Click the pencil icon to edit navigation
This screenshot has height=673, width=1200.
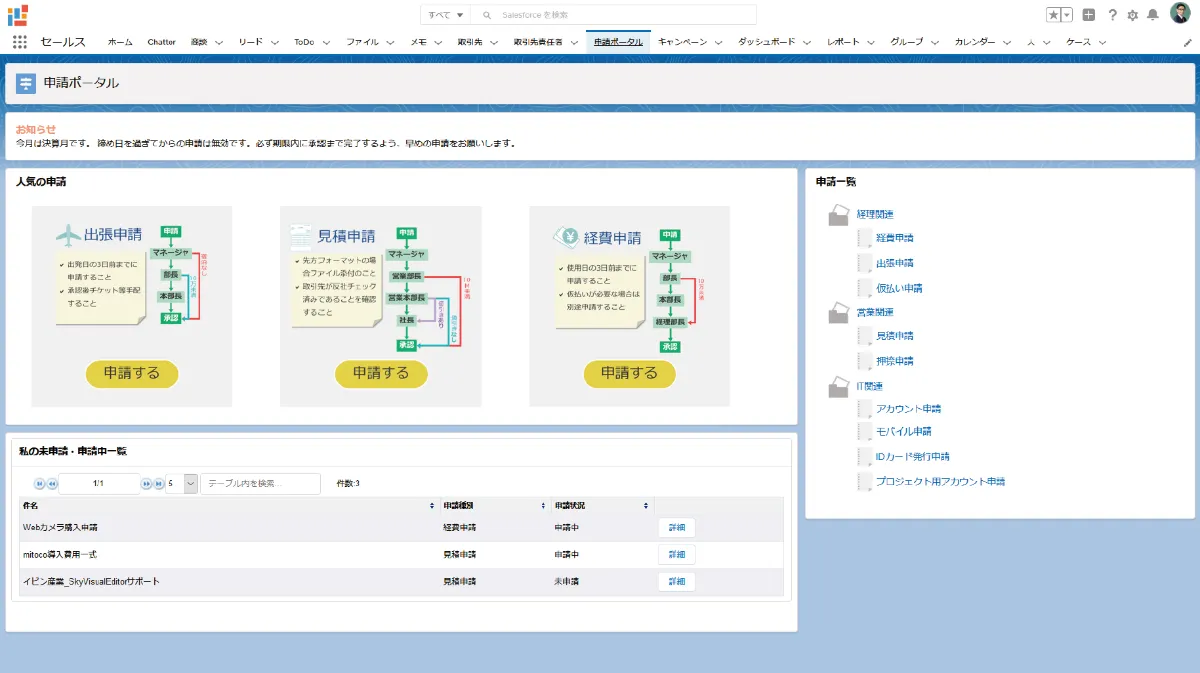coord(1188,43)
